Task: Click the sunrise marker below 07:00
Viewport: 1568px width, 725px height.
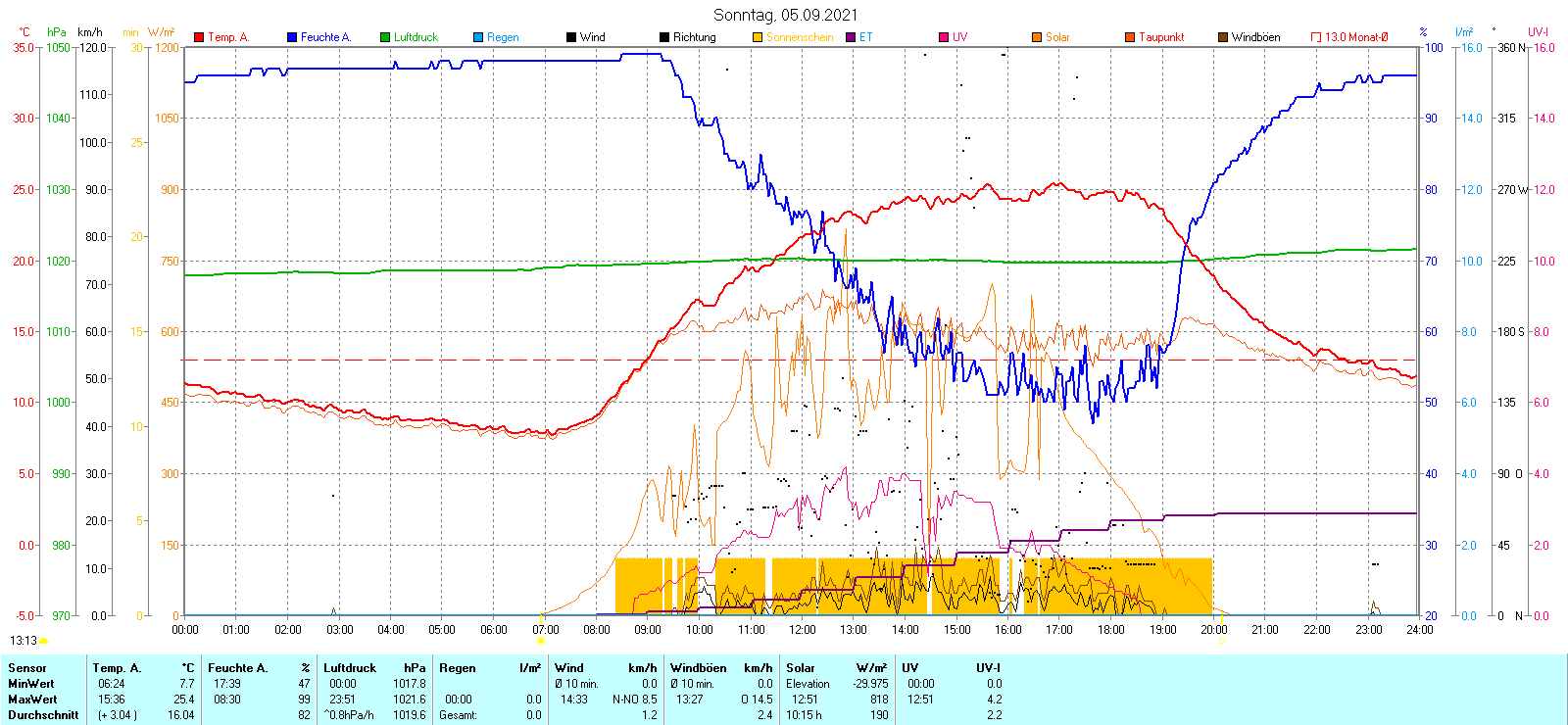Action: [x=541, y=641]
